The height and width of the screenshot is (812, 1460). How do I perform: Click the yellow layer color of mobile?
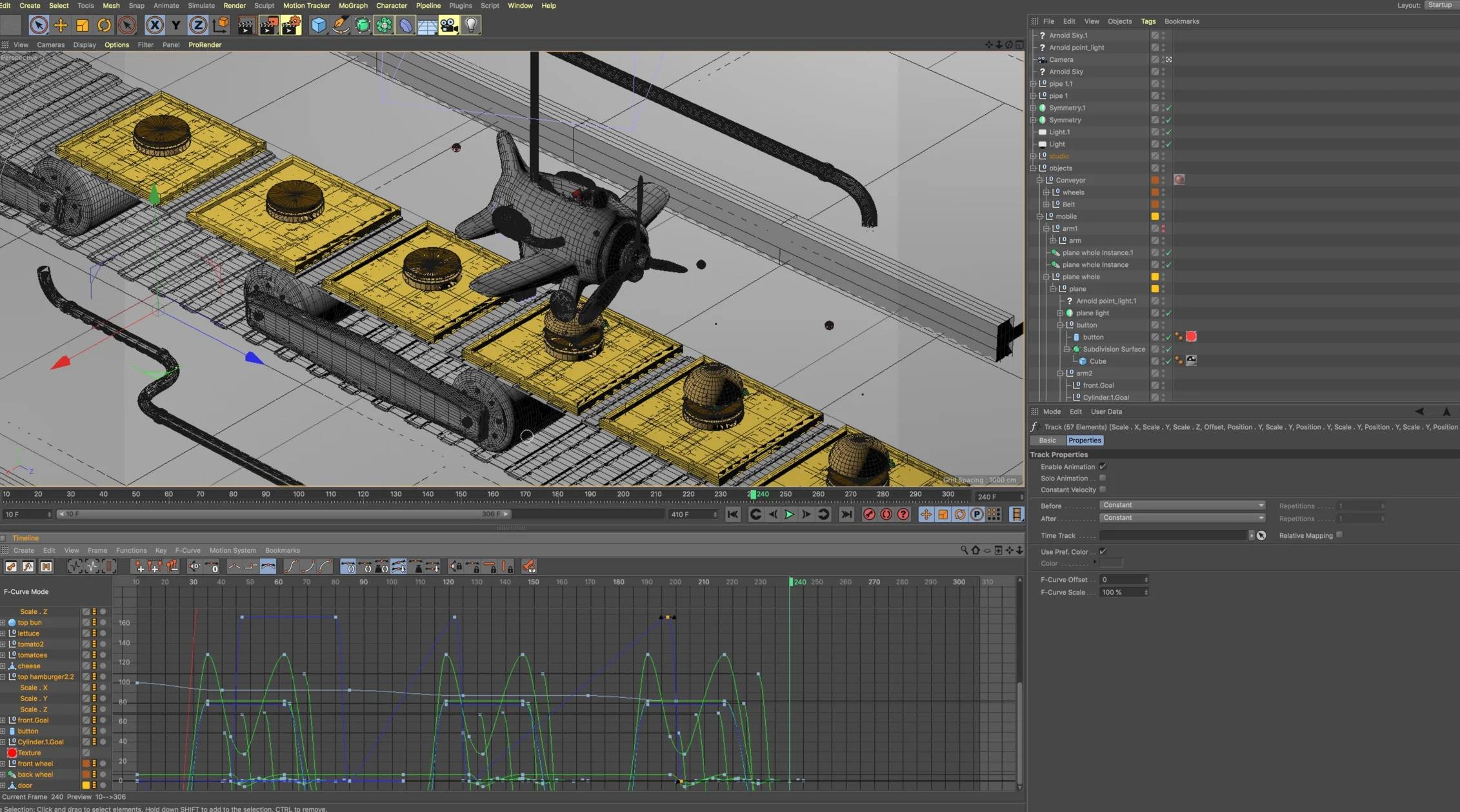pos(1155,217)
